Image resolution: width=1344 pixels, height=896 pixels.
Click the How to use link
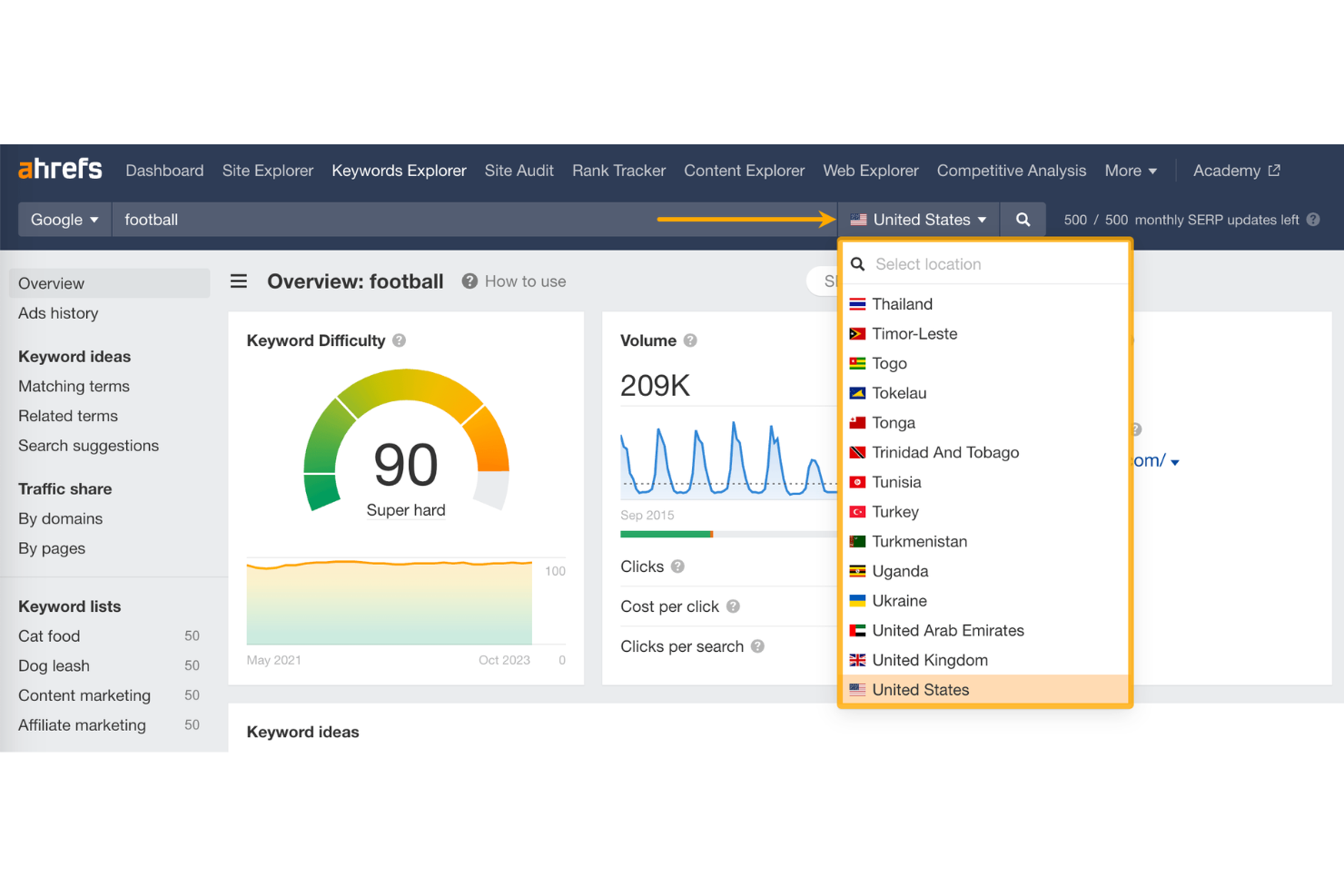coord(525,281)
